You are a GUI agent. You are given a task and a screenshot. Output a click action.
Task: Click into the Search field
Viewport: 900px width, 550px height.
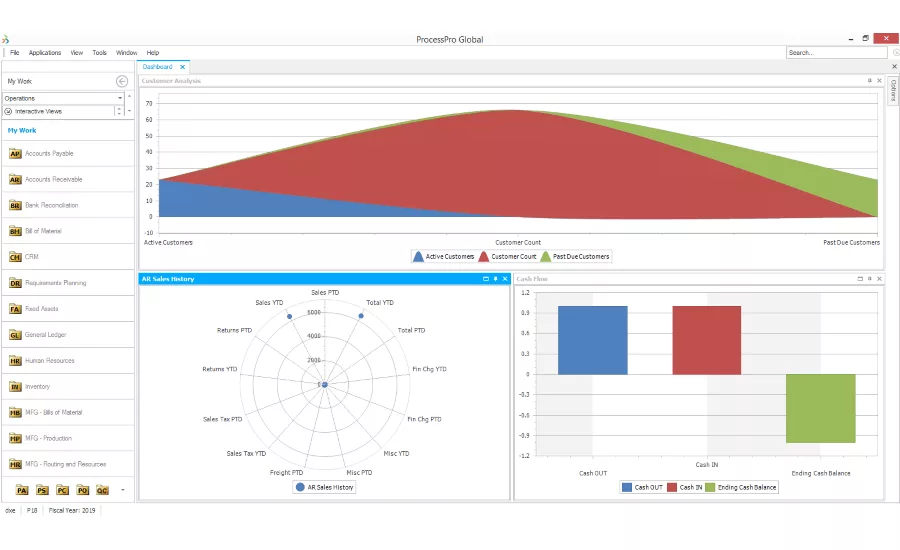tap(836, 53)
